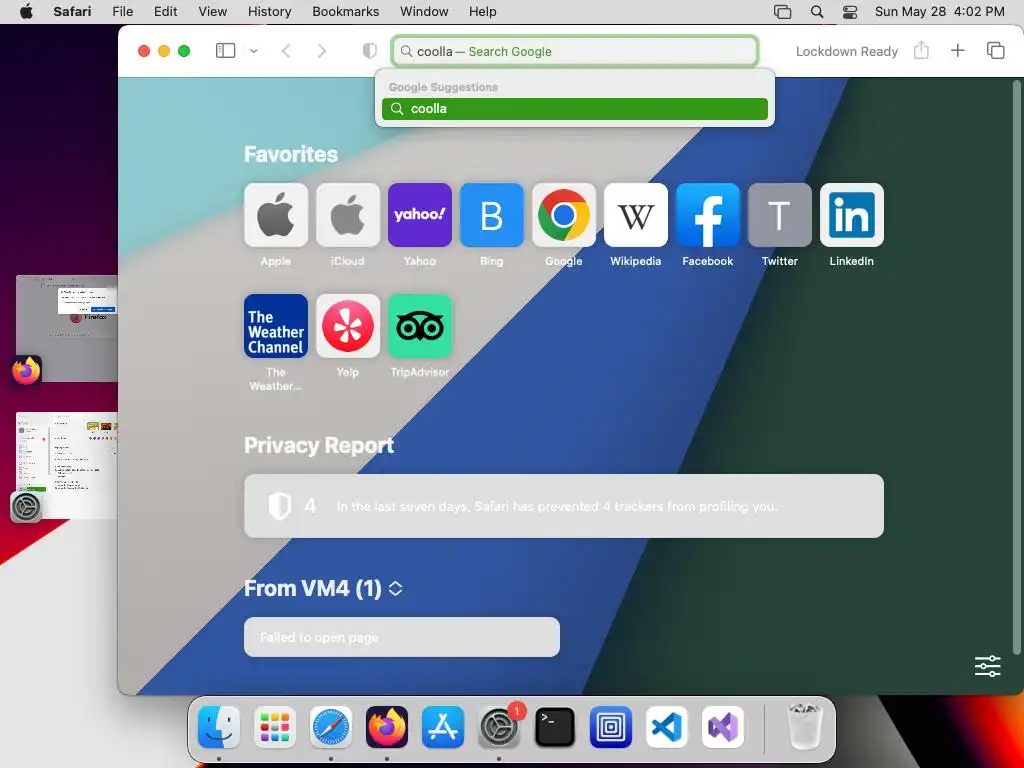
Task: Open the Facebook favorite
Action: (707, 215)
